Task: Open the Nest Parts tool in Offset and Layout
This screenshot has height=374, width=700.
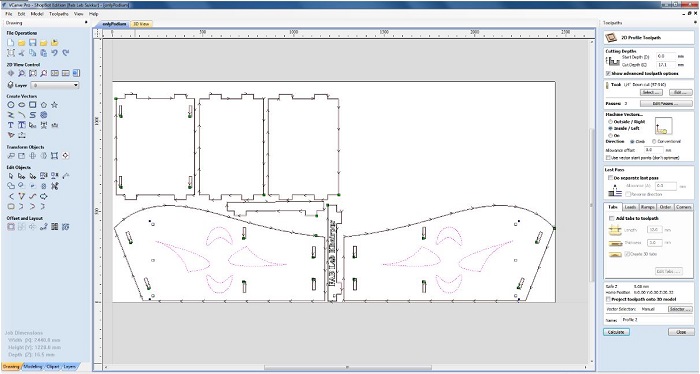Action: [x=66, y=227]
